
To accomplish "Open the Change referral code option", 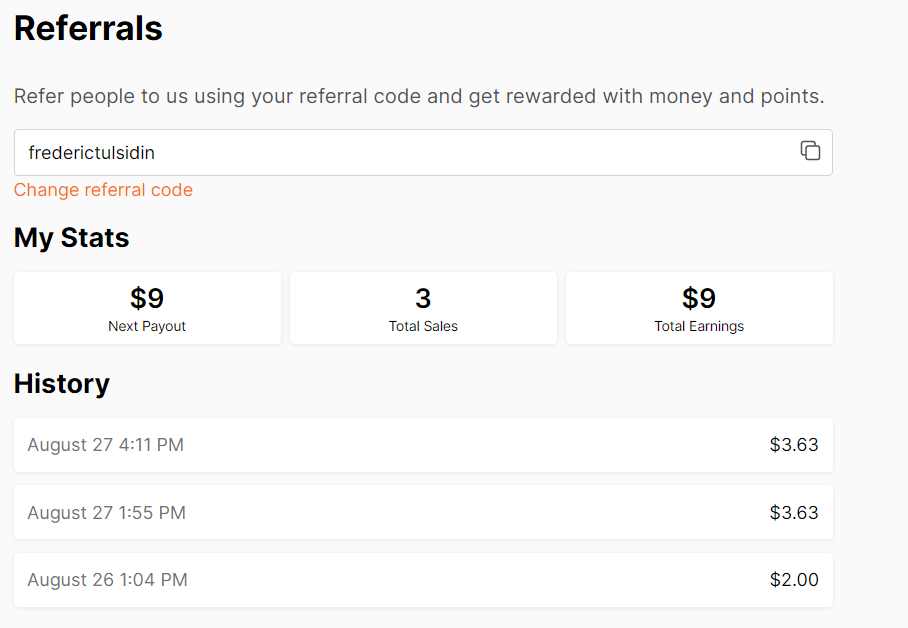I will coord(103,189).
